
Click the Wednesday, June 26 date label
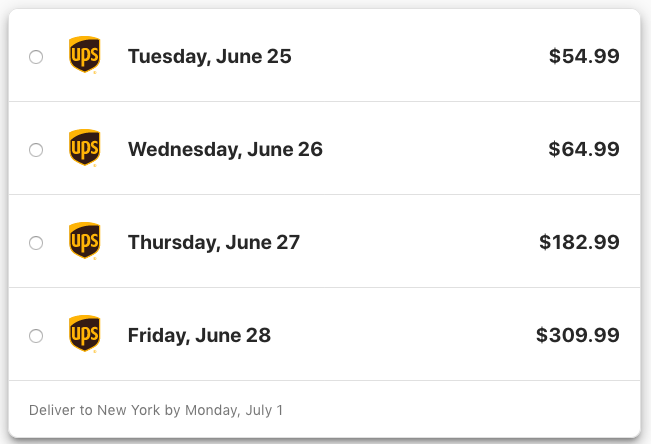point(225,150)
